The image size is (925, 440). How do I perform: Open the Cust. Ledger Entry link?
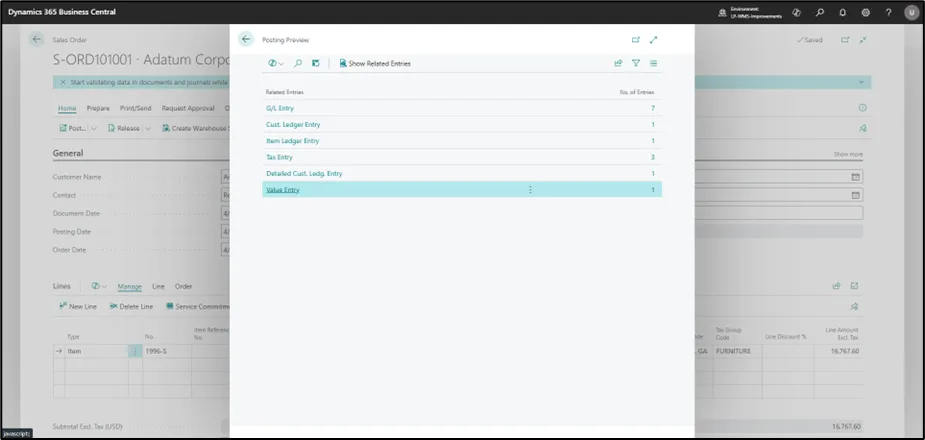[x=293, y=124]
